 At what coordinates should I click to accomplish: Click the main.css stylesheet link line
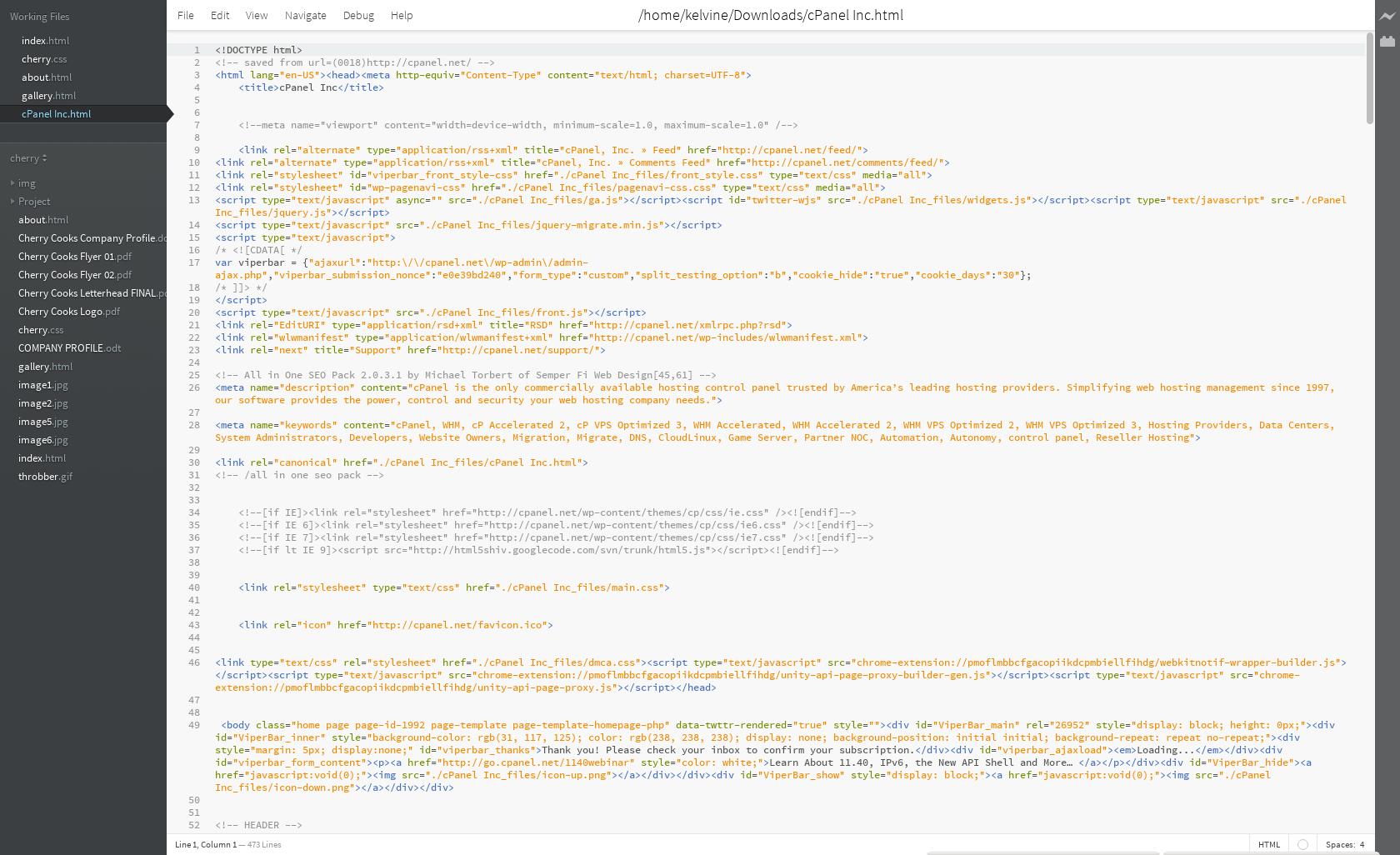(454, 587)
